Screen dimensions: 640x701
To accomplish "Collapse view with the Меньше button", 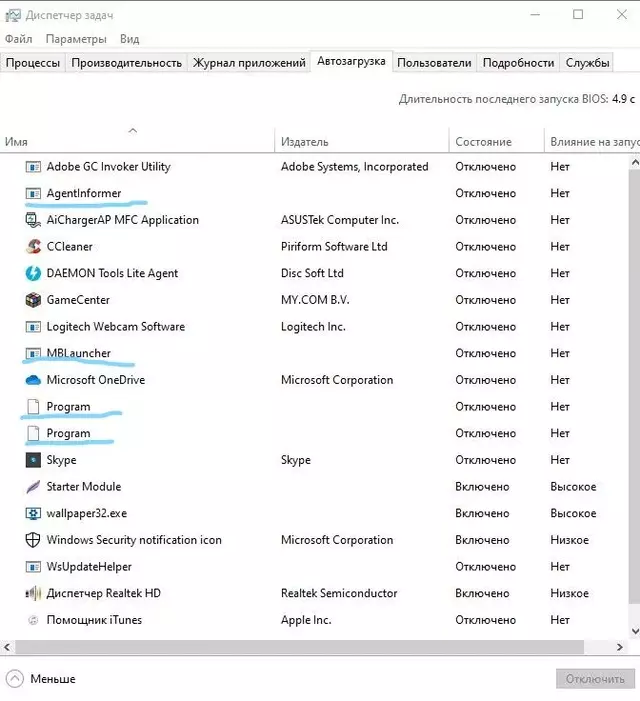I will pyautogui.click(x=41, y=679).
